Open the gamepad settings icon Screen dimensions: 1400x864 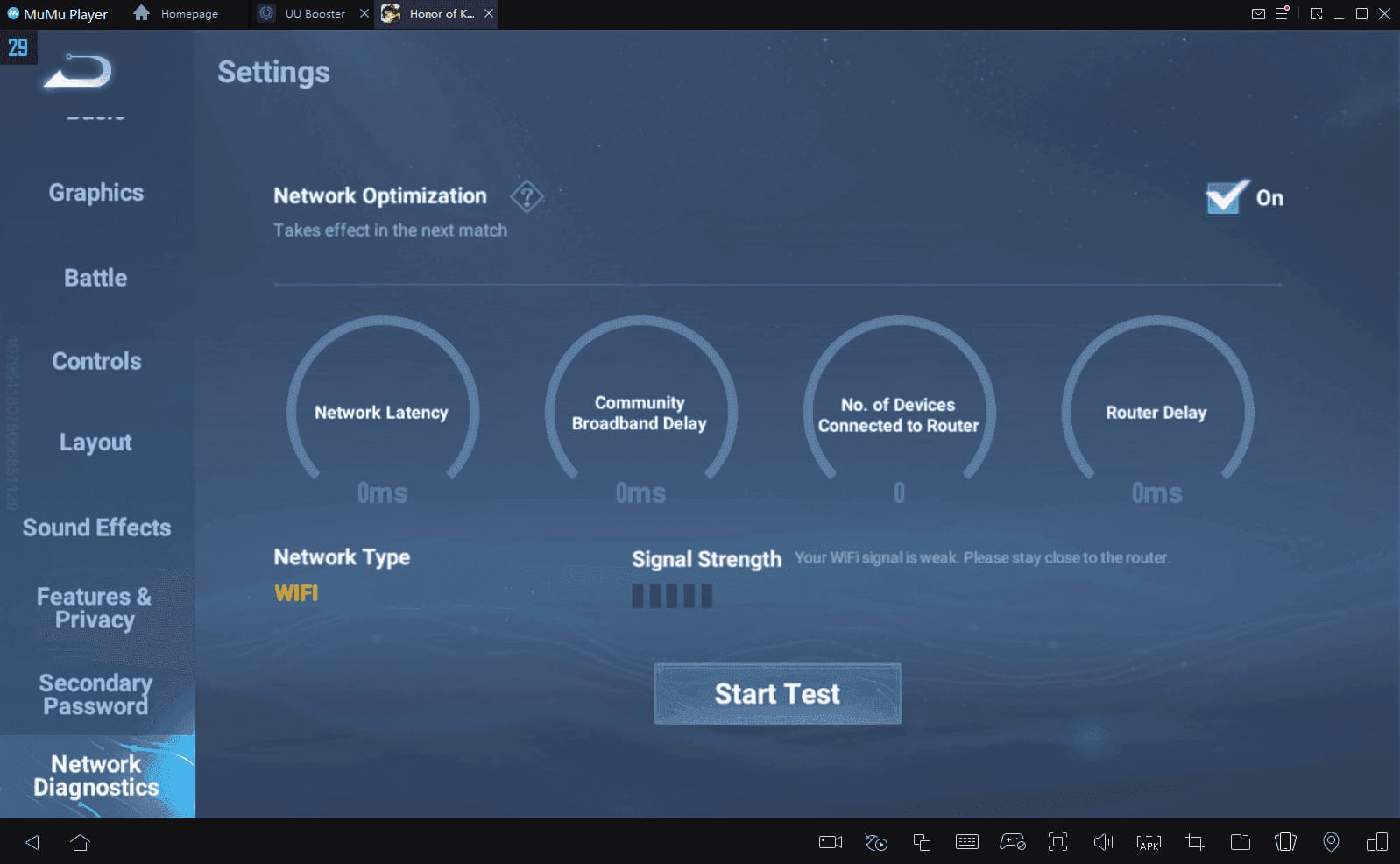[x=1013, y=842]
